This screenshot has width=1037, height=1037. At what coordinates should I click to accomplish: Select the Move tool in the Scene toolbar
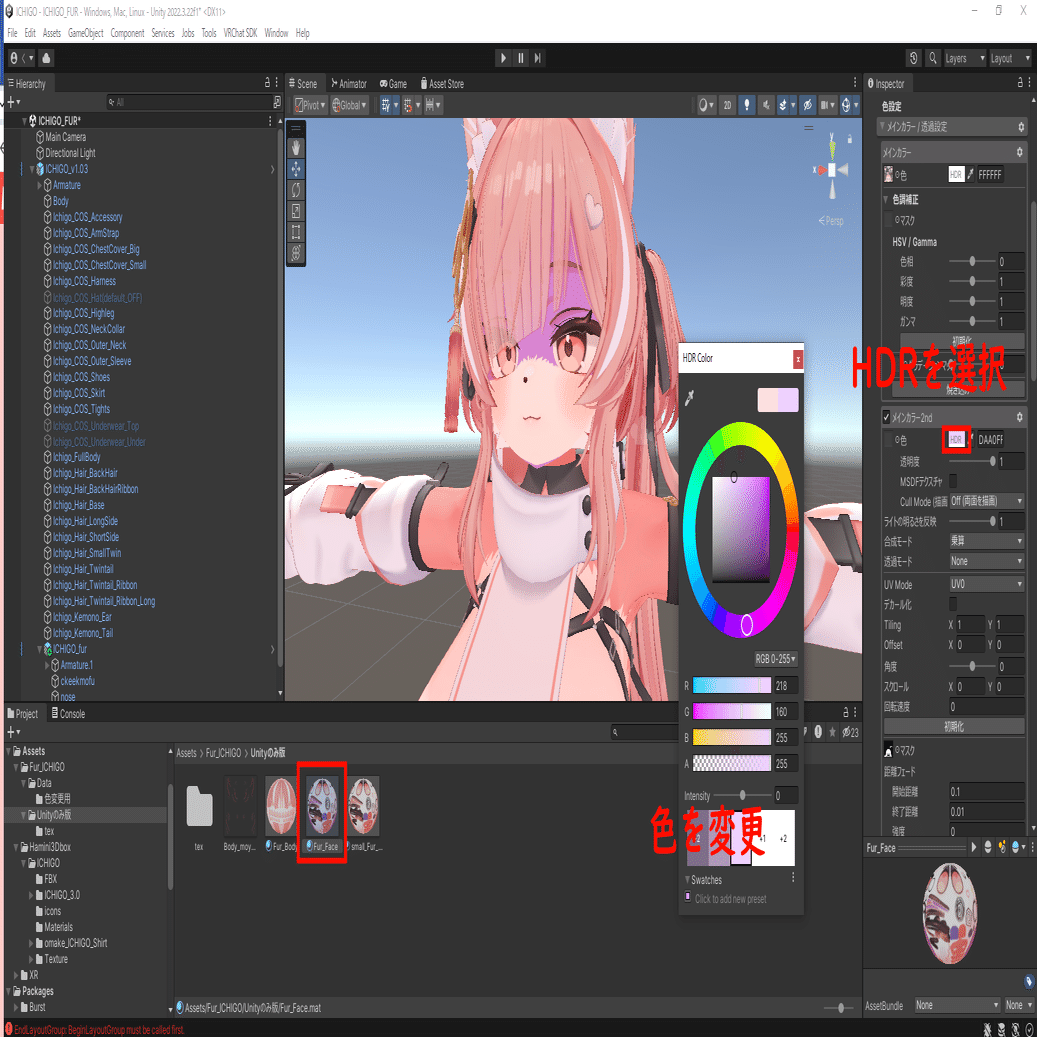tap(295, 168)
